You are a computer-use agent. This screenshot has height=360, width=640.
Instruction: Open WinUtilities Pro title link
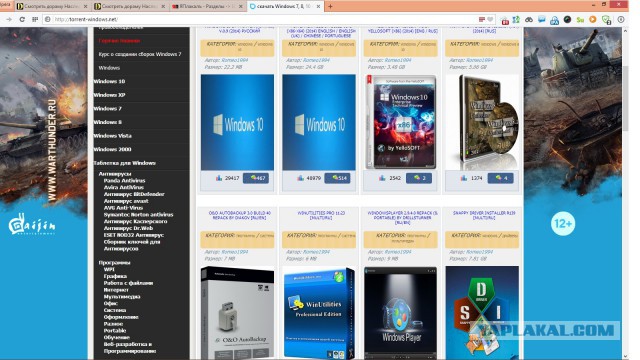coord(321,215)
